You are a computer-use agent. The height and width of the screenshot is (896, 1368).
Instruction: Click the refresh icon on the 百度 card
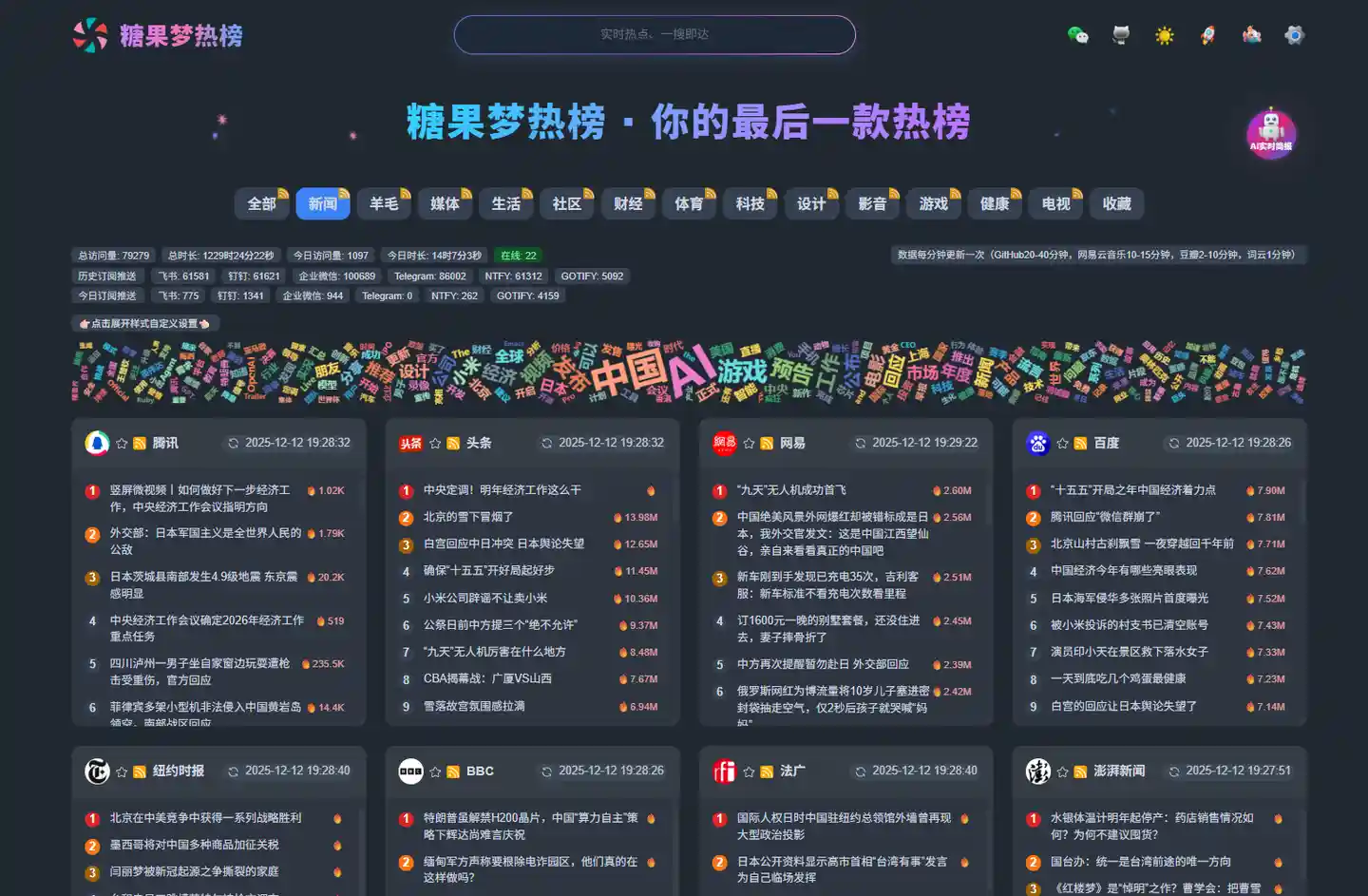[x=1173, y=444]
